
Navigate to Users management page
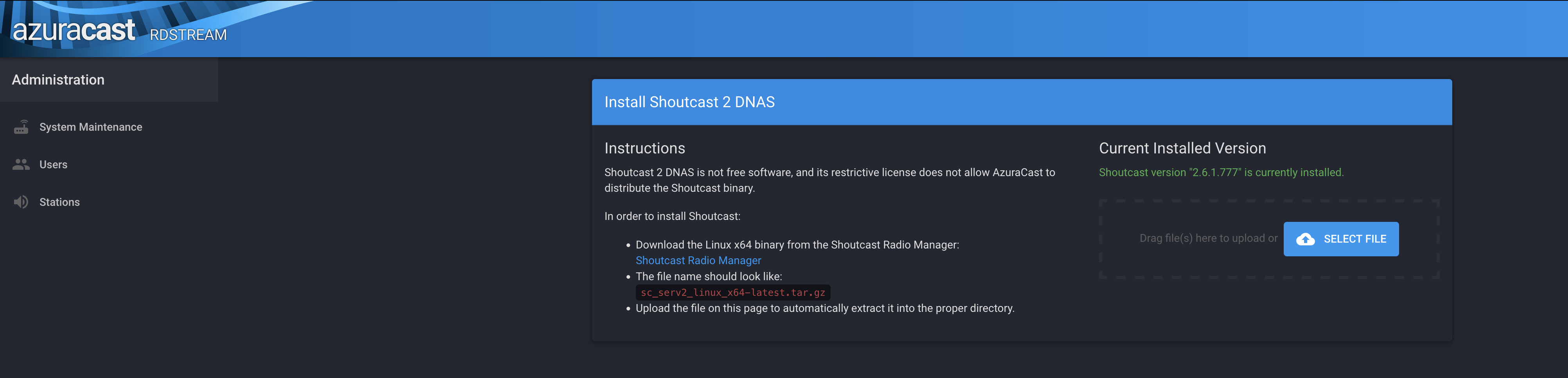[53, 164]
